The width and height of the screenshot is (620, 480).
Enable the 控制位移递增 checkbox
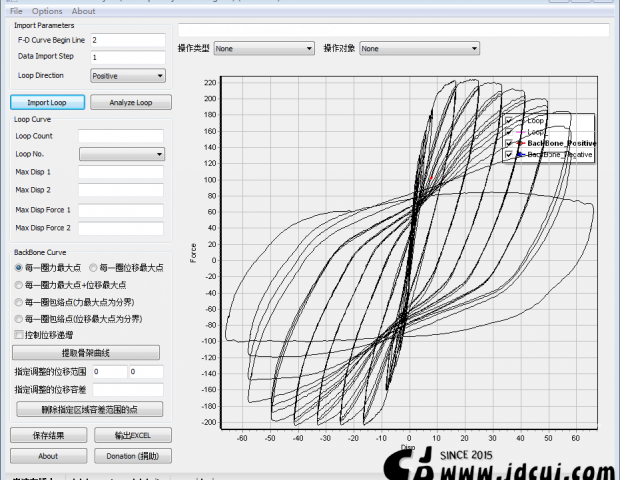[19, 334]
